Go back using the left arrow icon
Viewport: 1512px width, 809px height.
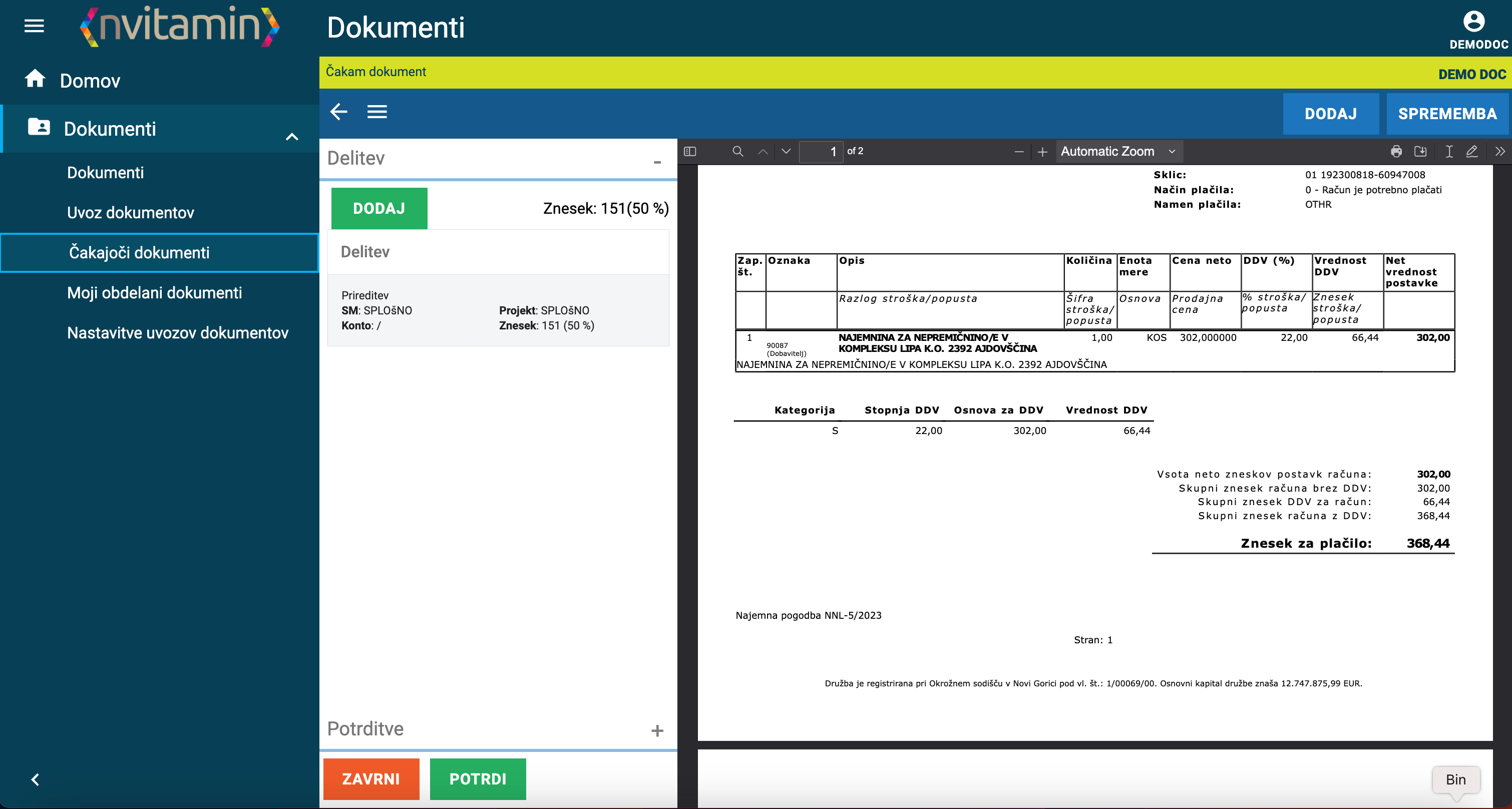(338, 112)
